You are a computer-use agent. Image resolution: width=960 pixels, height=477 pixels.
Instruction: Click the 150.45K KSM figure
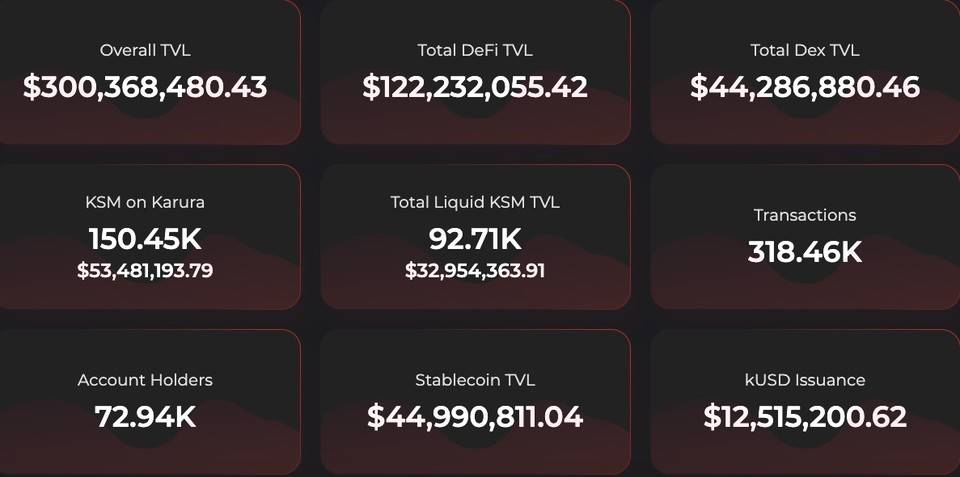tap(145, 239)
